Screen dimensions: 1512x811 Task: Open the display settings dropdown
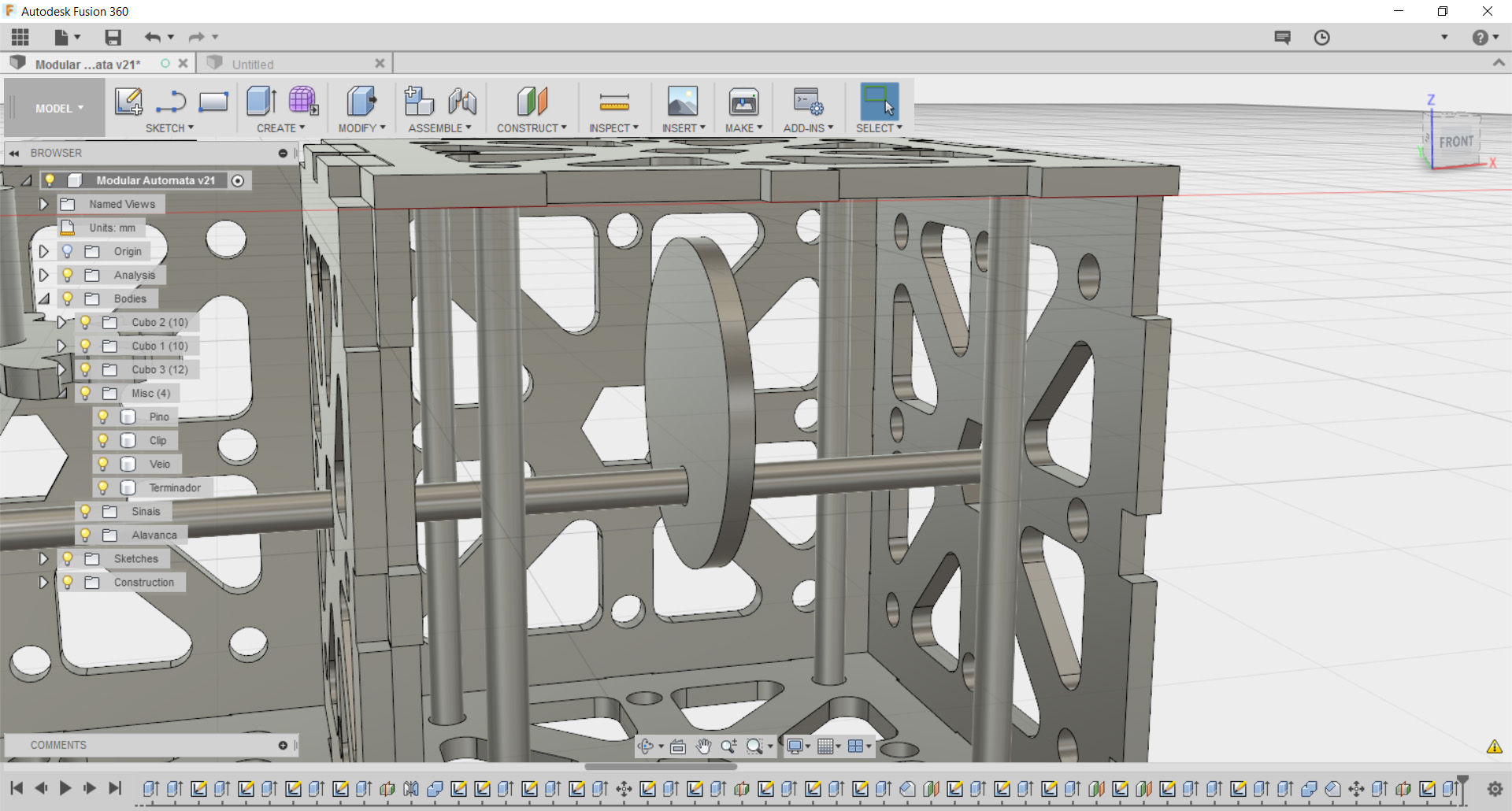[799, 746]
